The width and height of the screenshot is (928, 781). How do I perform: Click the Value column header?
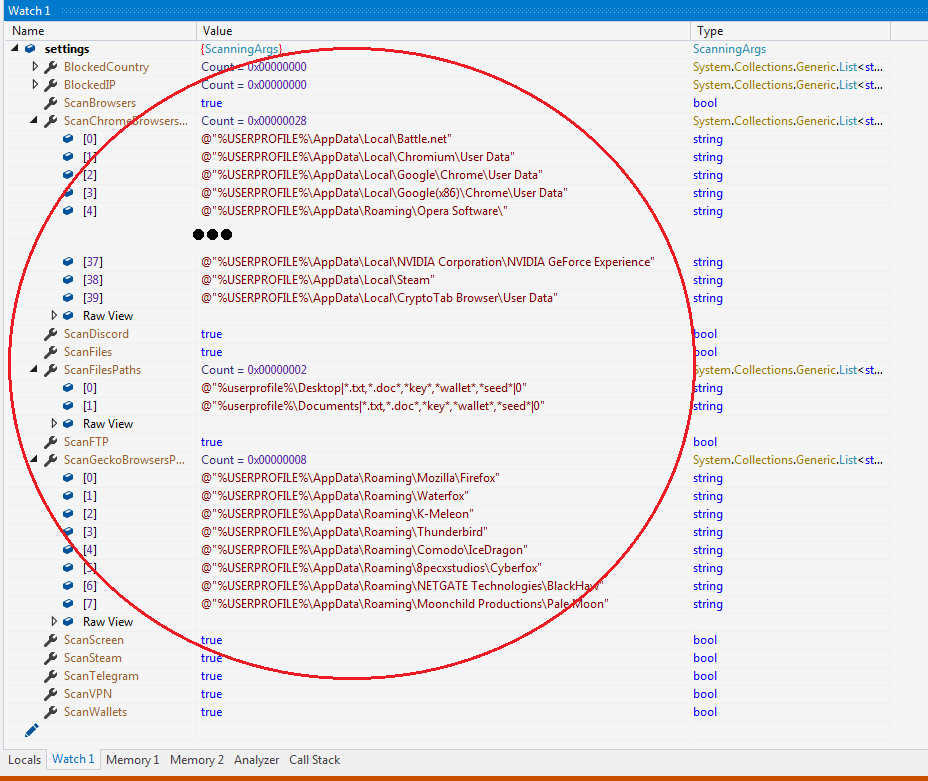tap(217, 31)
